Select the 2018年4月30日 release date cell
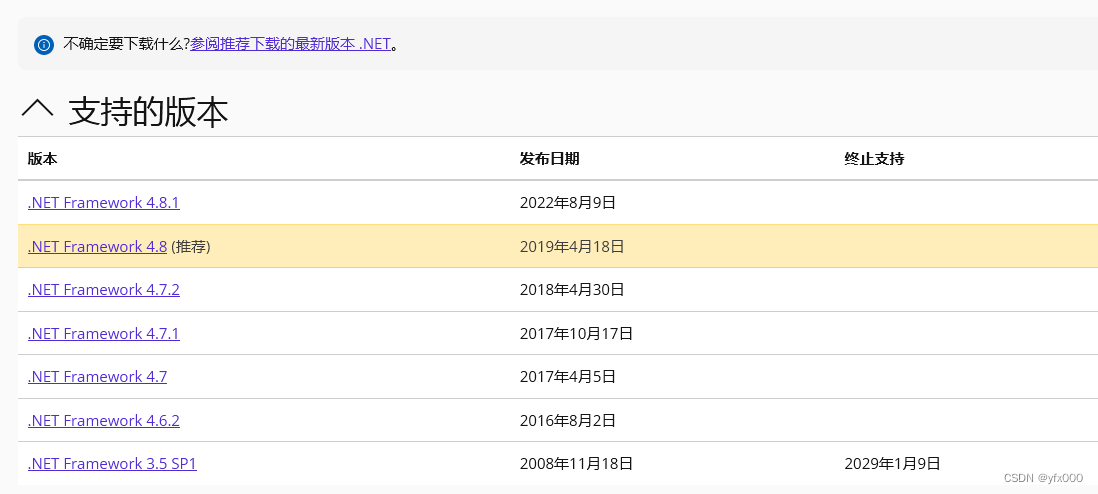The image size is (1098, 494). click(572, 289)
